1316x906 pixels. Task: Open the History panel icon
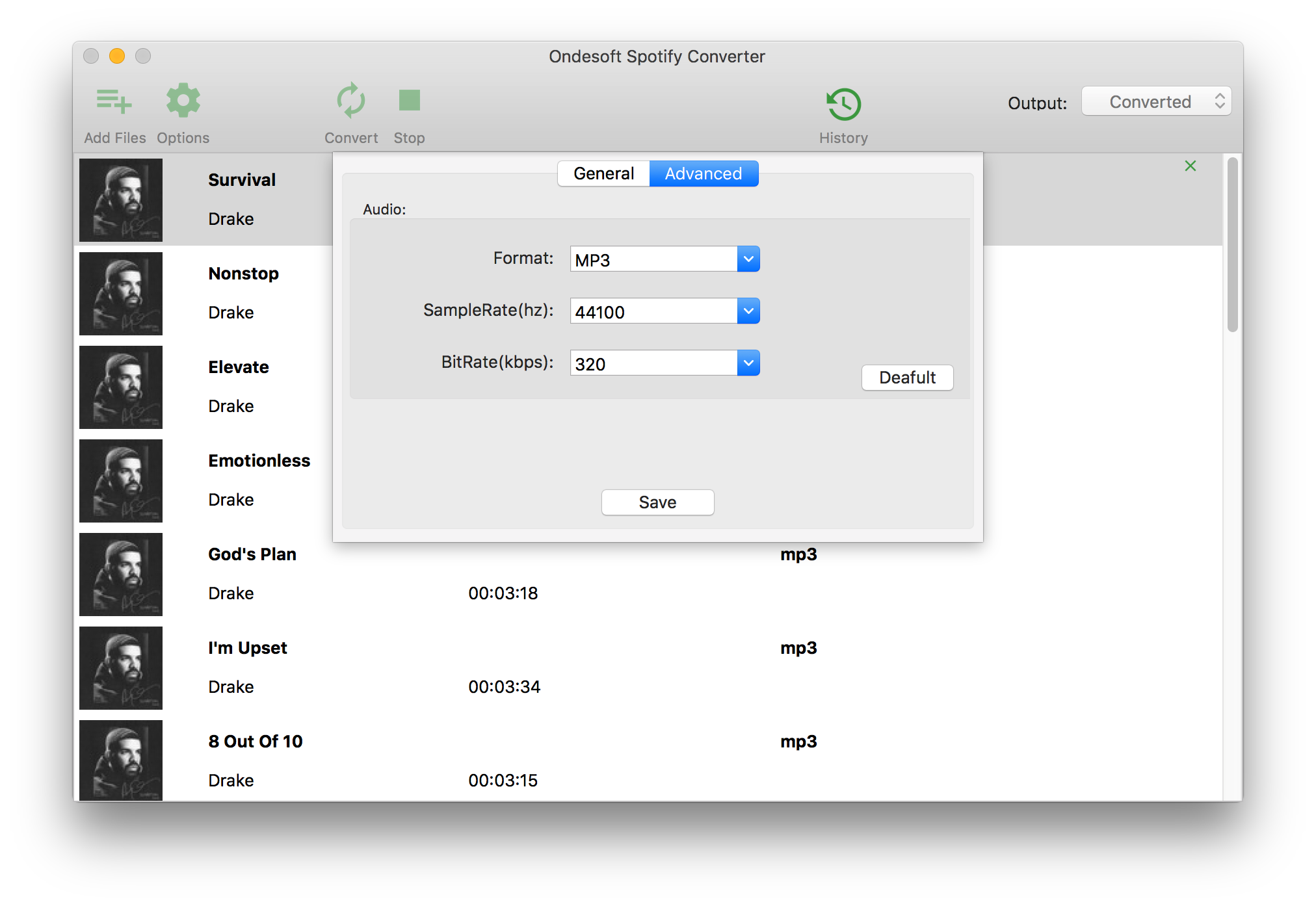point(842,103)
